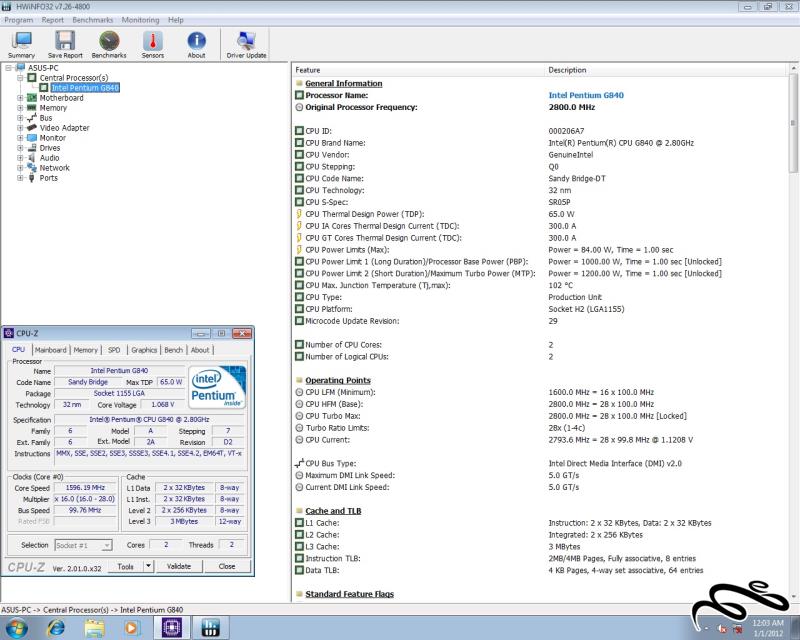
Task: Open the Monitoring menu
Action: tap(140, 20)
